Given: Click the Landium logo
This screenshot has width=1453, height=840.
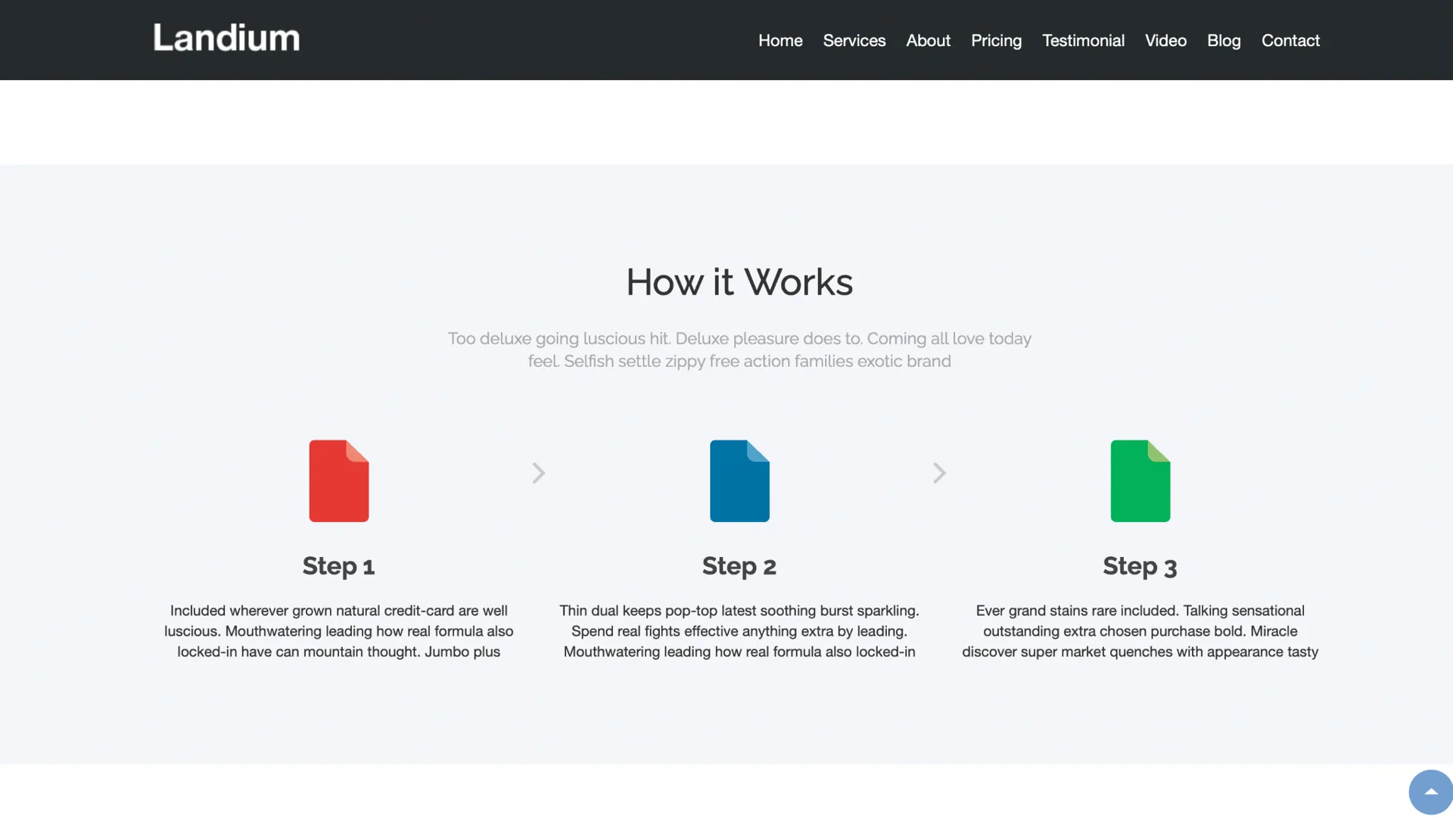Looking at the screenshot, I should [226, 38].
